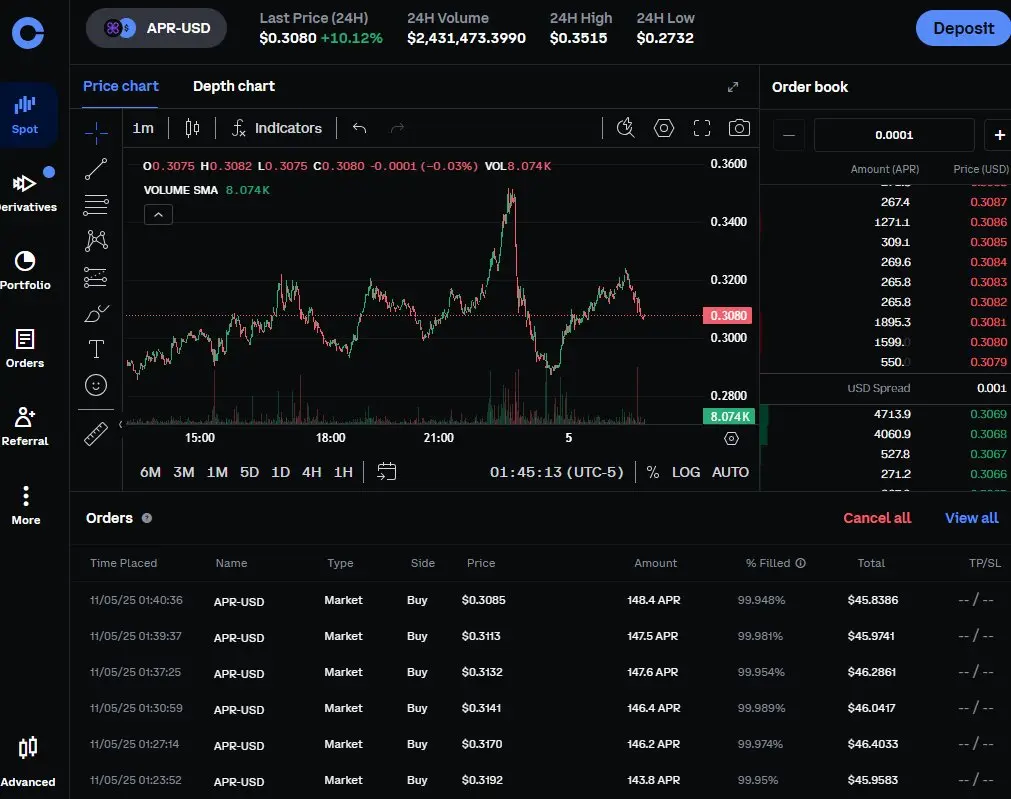Select the Text annotation tool
1011x799 pixels.
point(96,349)
